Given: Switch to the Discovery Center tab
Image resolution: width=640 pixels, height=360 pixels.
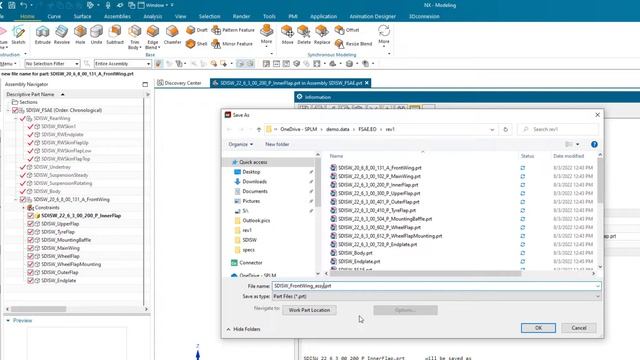Looking at the screenshot, I should [x=179, y=83].
